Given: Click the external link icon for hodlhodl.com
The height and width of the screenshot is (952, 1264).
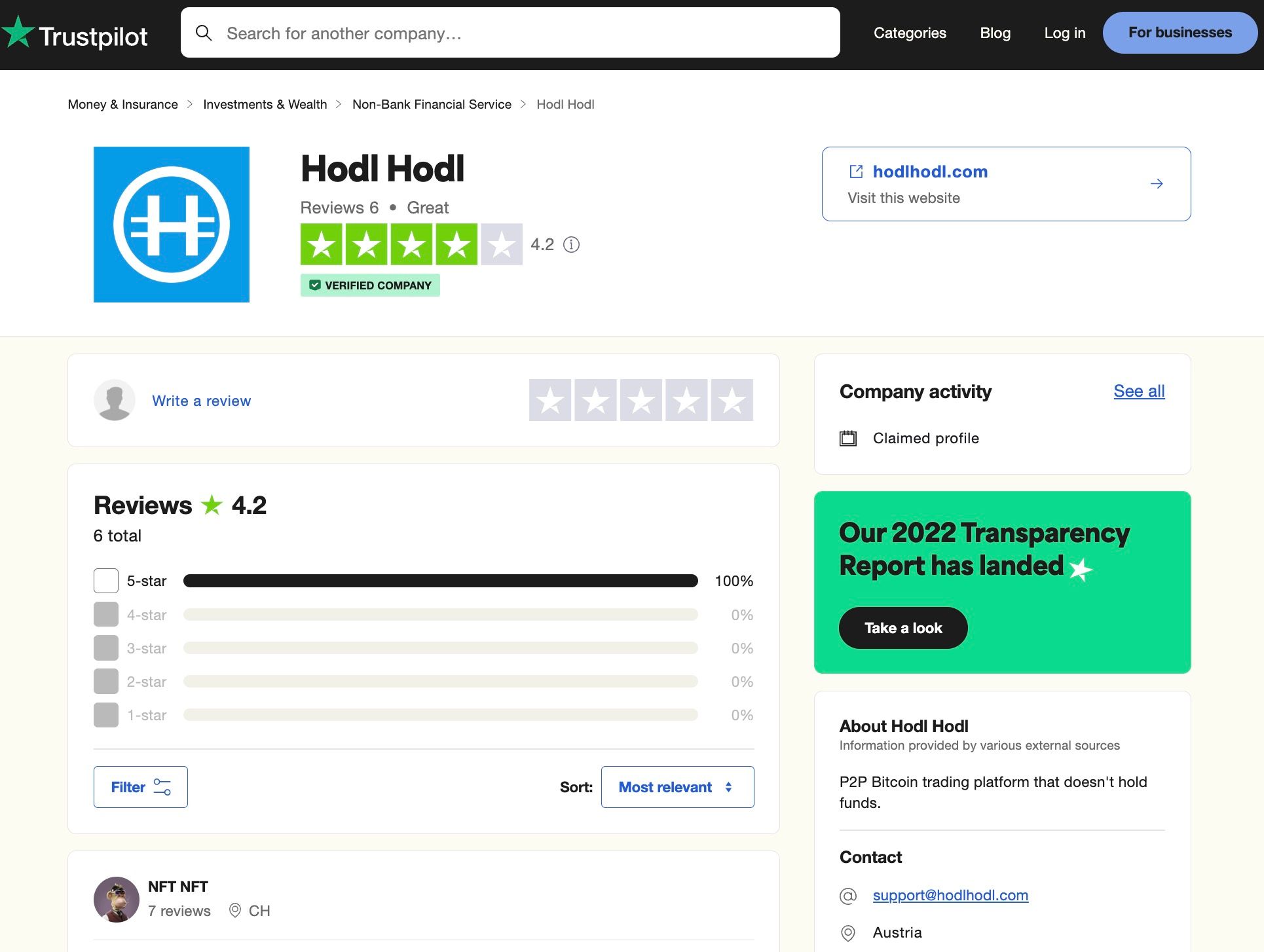Looking at the screenshot, I should click(x=855, y=171).
